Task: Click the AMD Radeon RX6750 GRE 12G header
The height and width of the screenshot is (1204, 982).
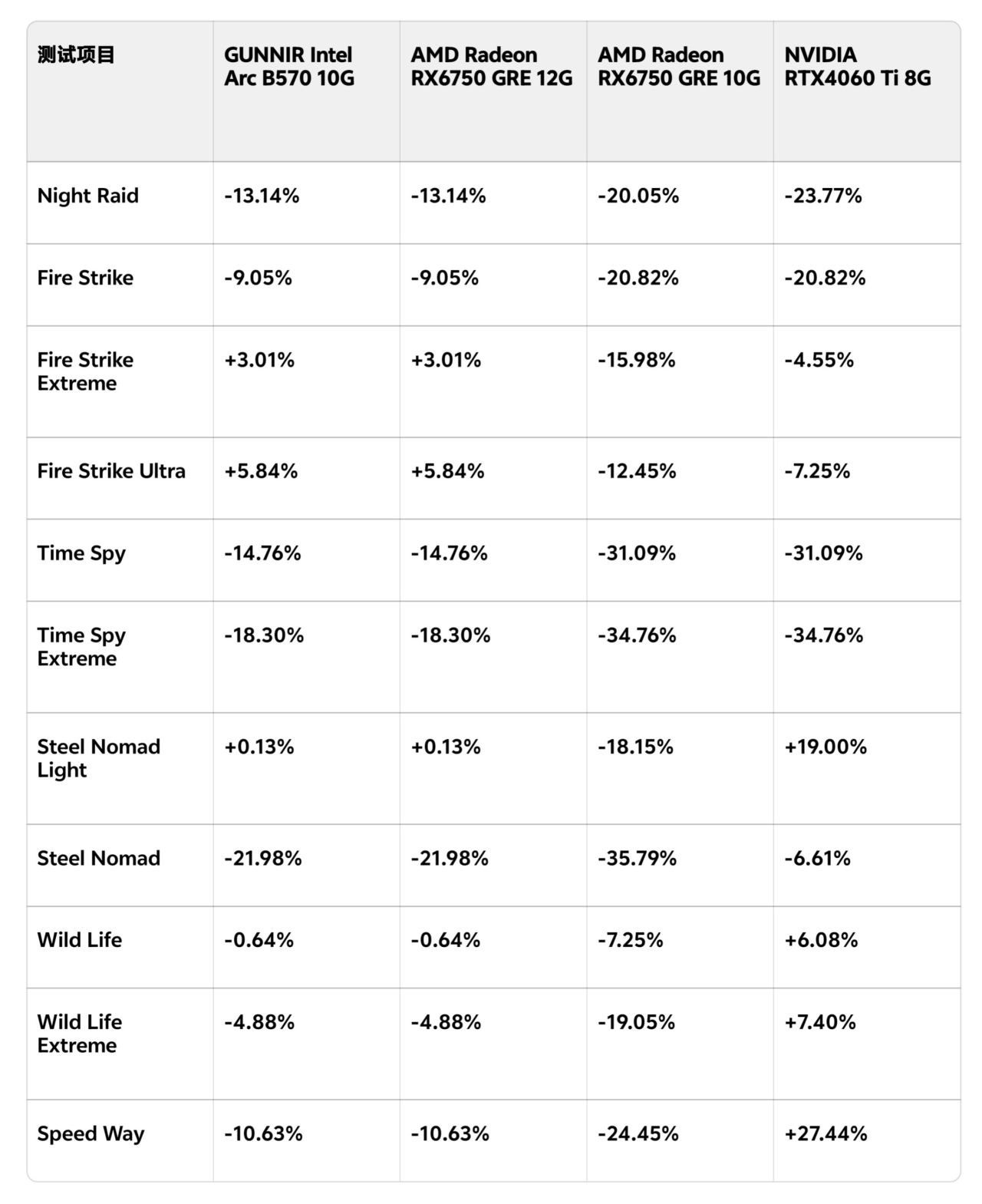Action: [491, 67]
